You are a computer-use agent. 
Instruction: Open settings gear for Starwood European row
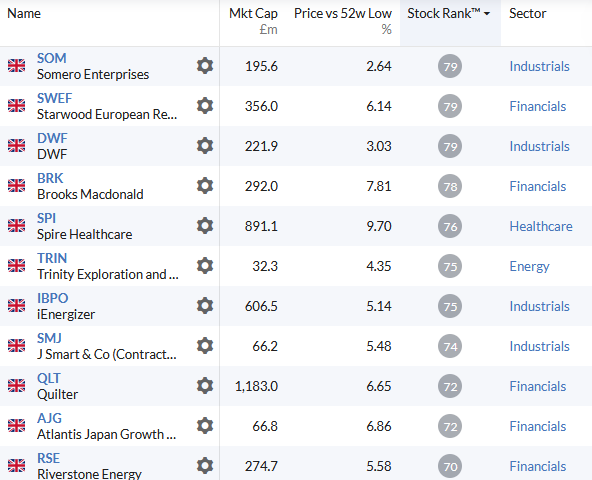(x=205, y=106)
